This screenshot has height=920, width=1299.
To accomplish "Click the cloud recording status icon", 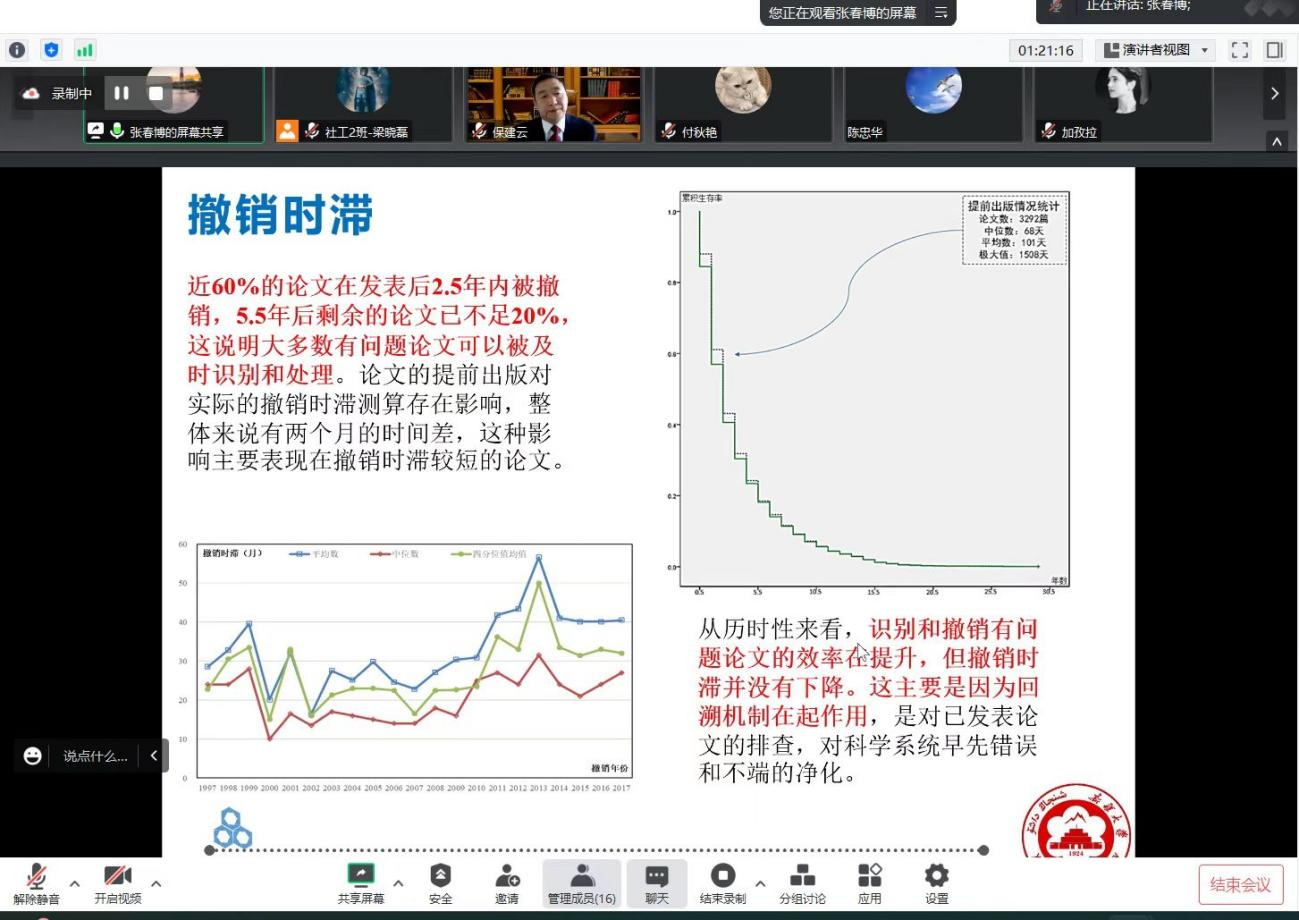I will pyautogui.click(x=30, y=93).
